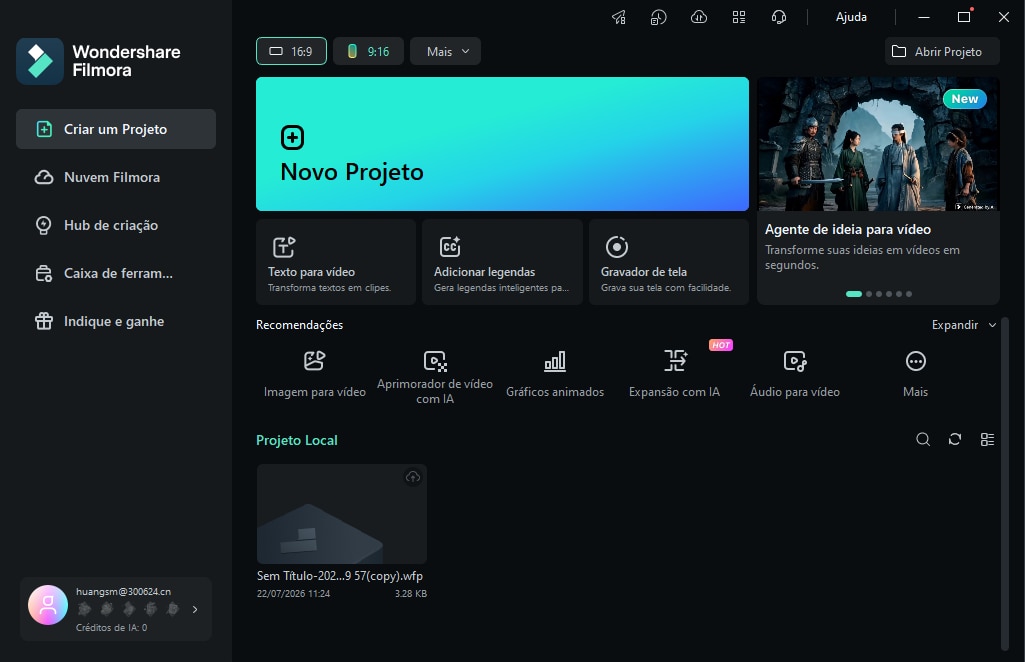Open Texto para vídeo tool
This screenshot has height=662, width=1025.
coord(335,262)
